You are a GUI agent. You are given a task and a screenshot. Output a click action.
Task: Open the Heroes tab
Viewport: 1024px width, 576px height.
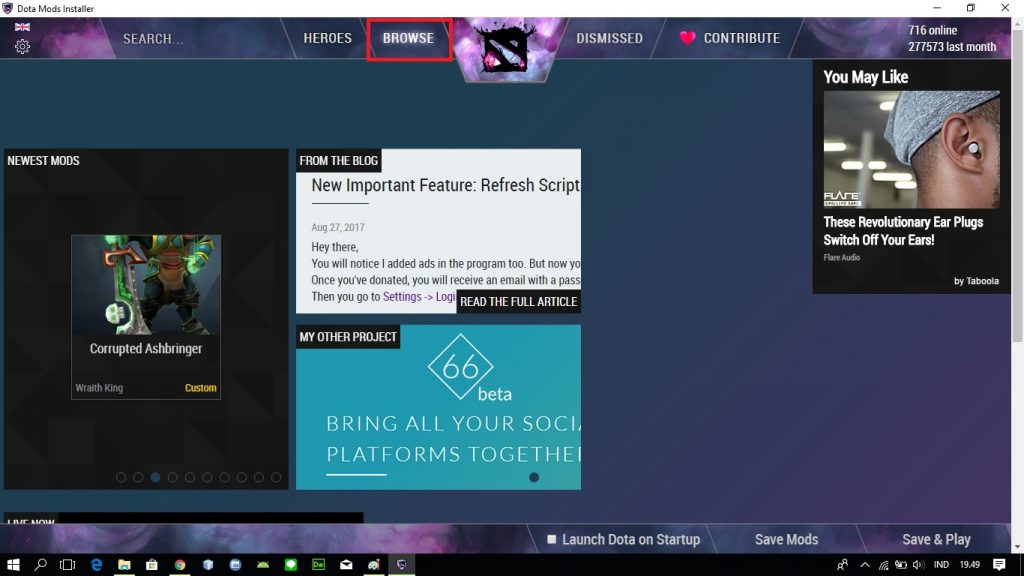[x=327, y=38]
